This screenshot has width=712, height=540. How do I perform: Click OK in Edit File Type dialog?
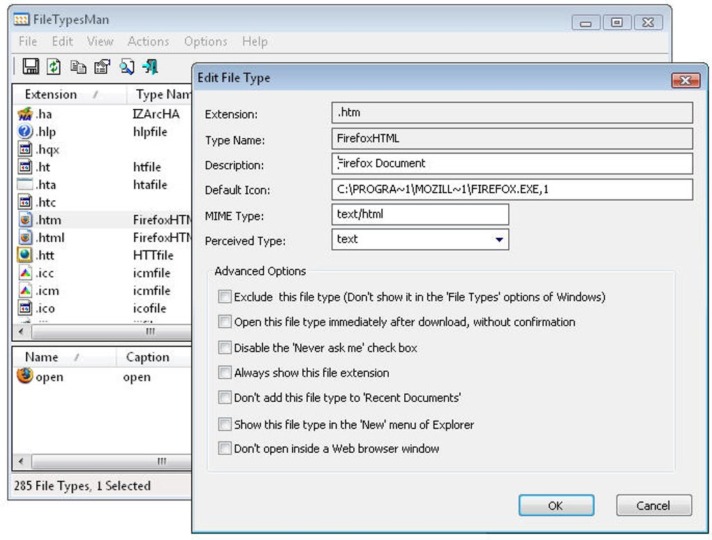[x=556, y=505]
